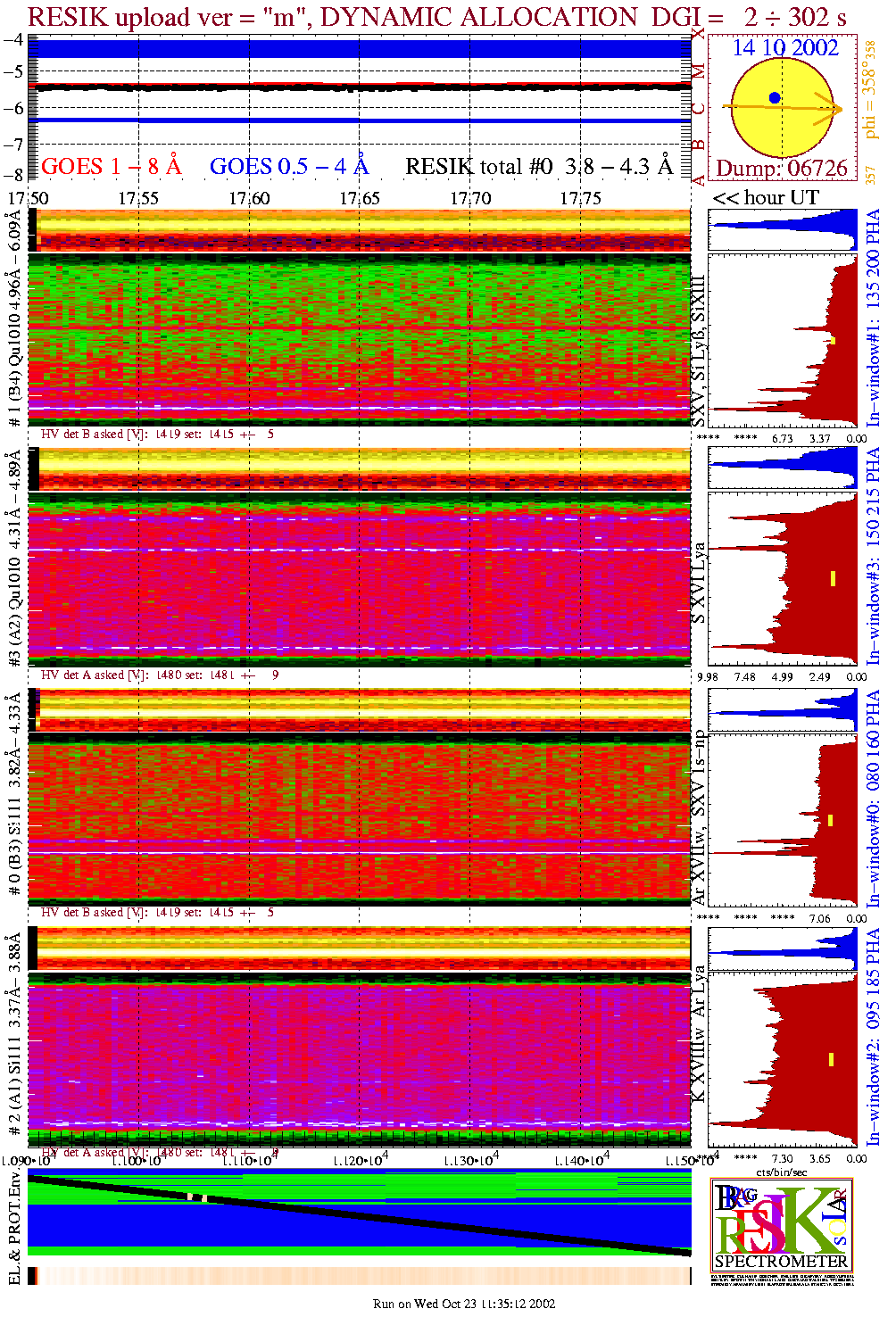Click the RESIK total #0 3.8 – 4.3 Å label

(x=538, y=167)
